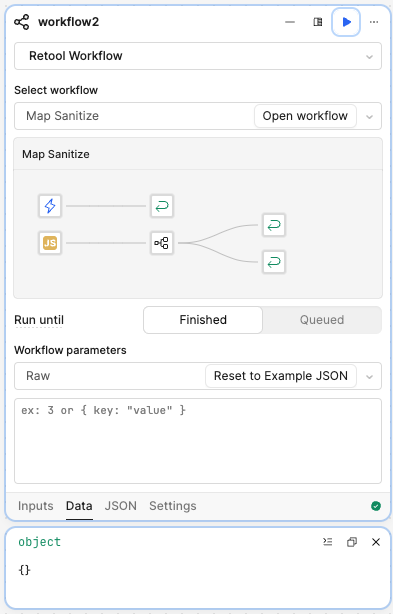Set Run until to Queued
This screenshot has width=393, height=614.
point(322,320)
